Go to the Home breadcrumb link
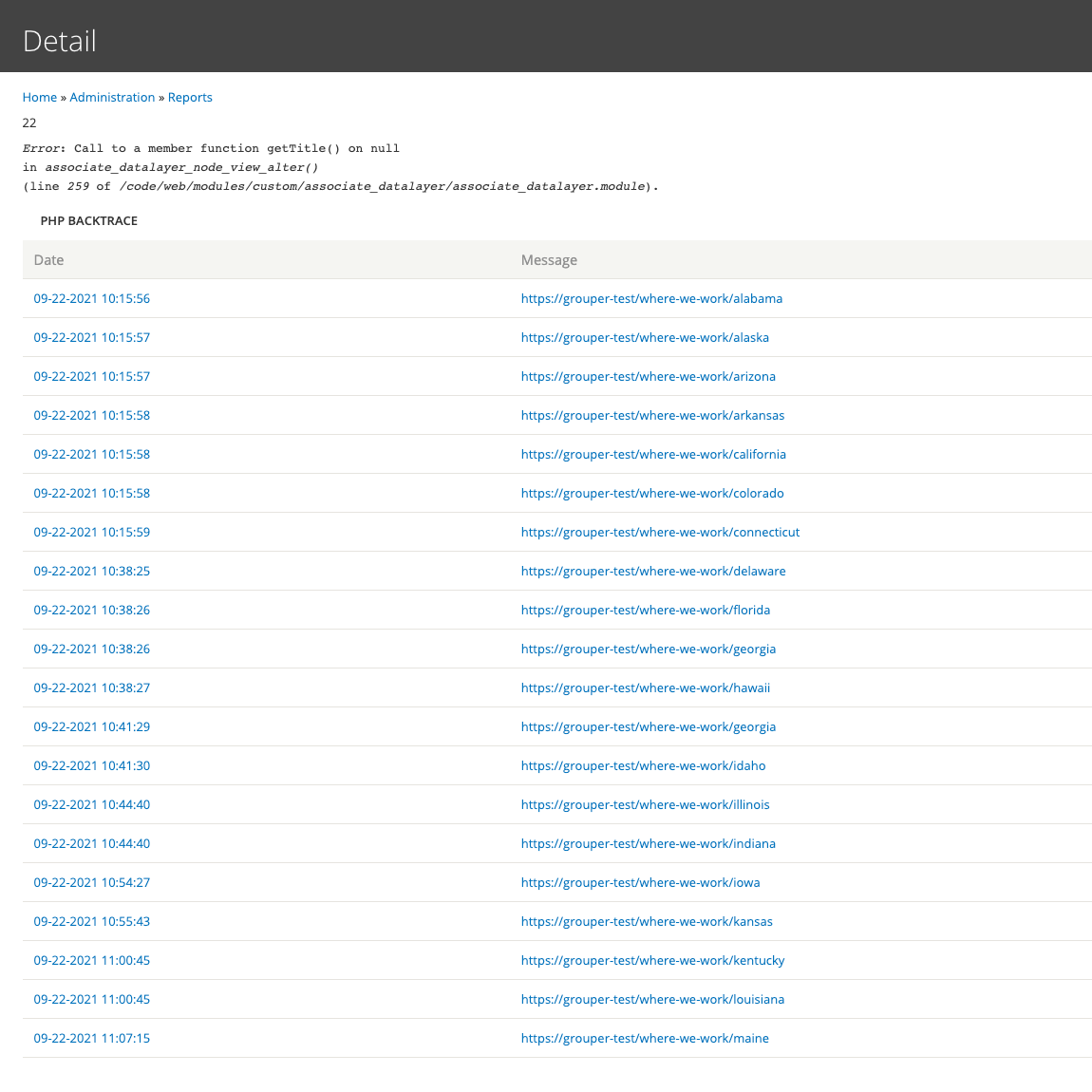This screenshot has height=1092, width=1092. 40,98
